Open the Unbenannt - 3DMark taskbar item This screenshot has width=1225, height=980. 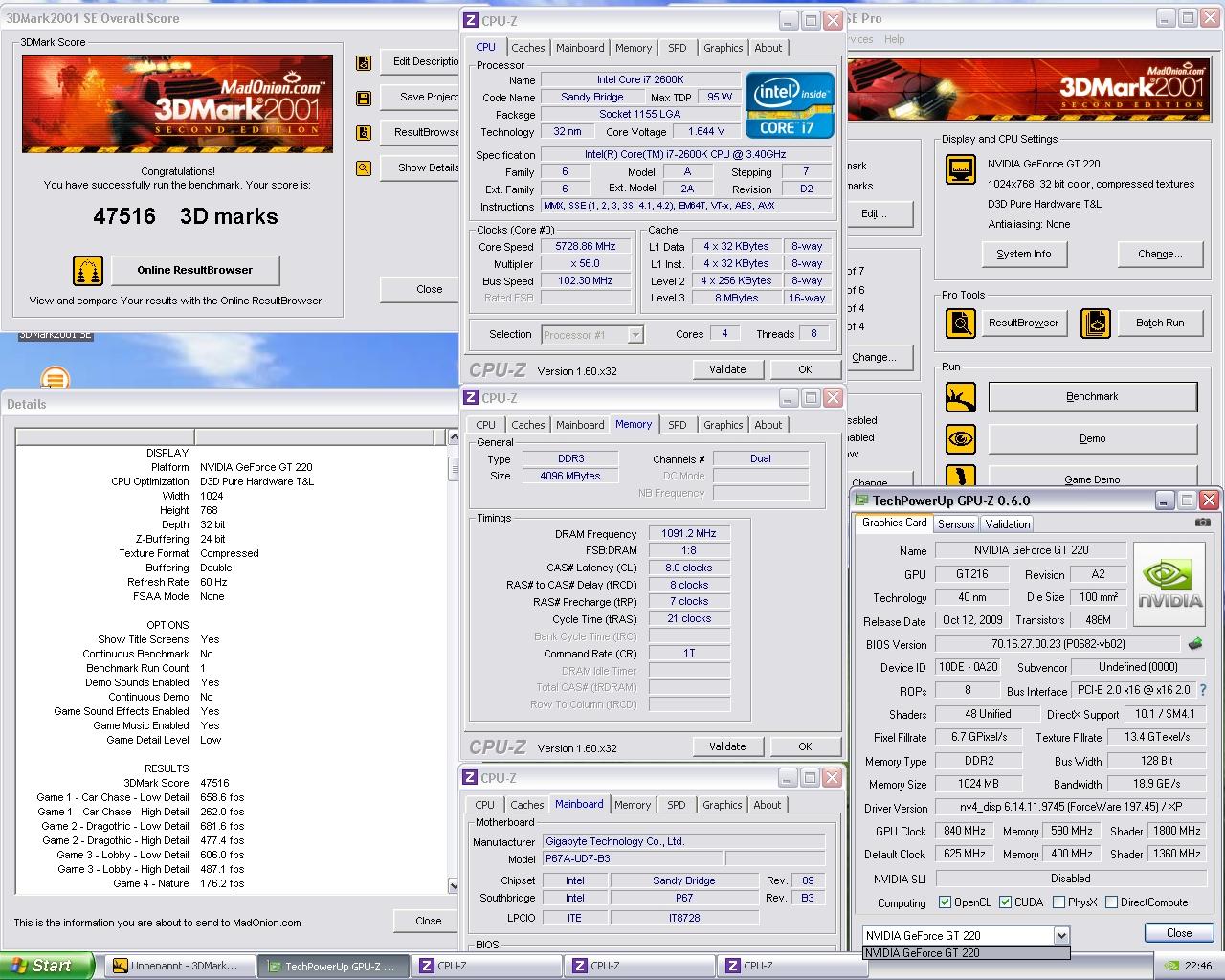point(179,967)
